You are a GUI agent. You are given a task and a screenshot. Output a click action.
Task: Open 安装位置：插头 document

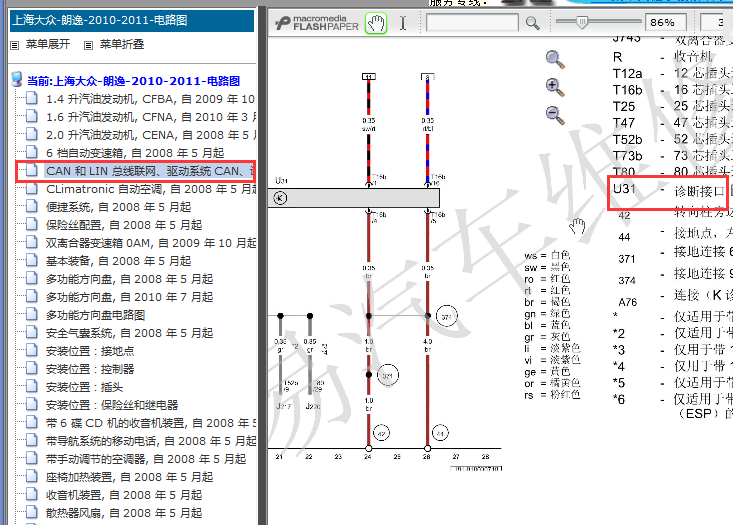click(85, 387)
